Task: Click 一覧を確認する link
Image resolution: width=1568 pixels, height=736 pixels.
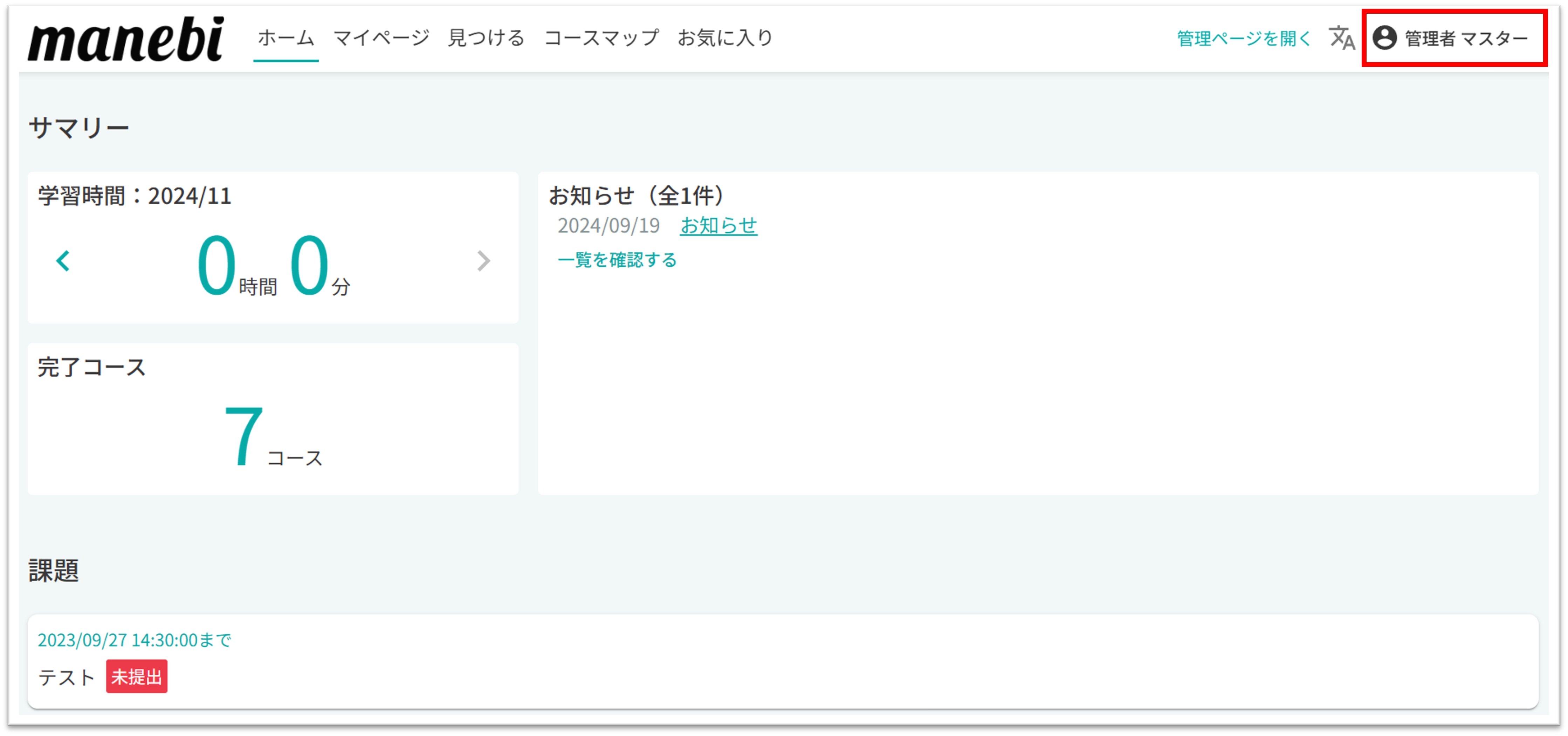Action: point(617,260)
